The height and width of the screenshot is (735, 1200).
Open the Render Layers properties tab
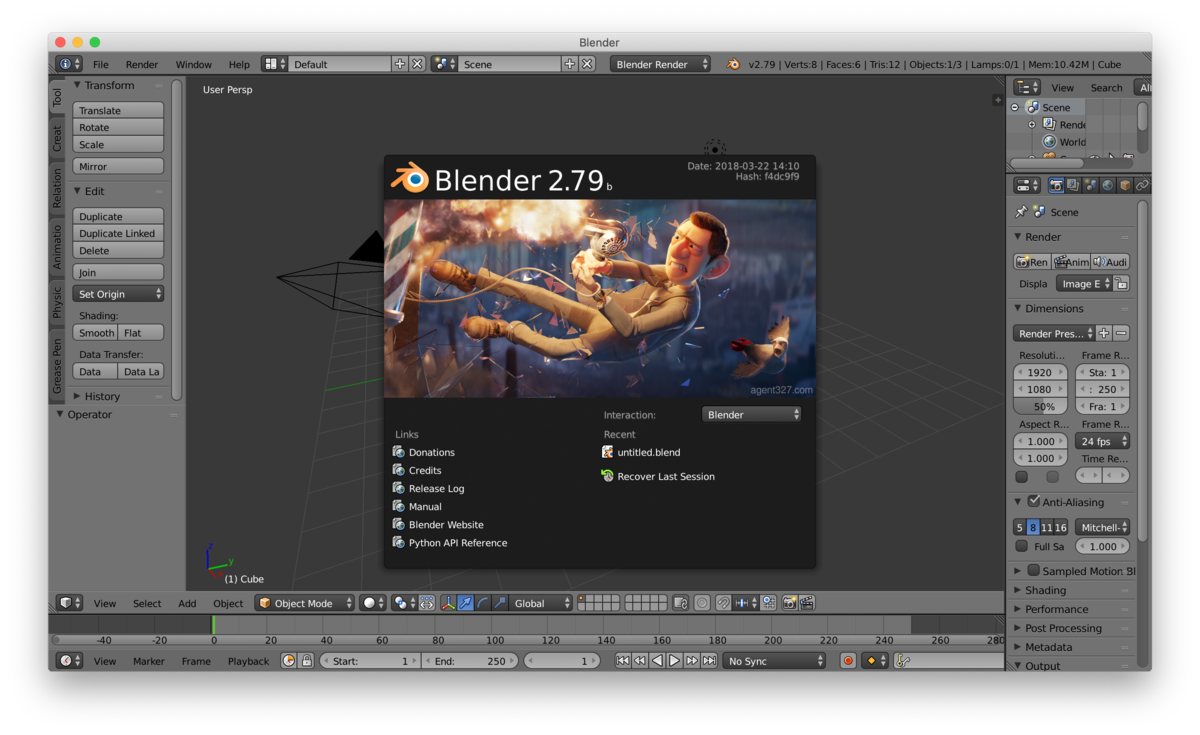(1072, 185)
